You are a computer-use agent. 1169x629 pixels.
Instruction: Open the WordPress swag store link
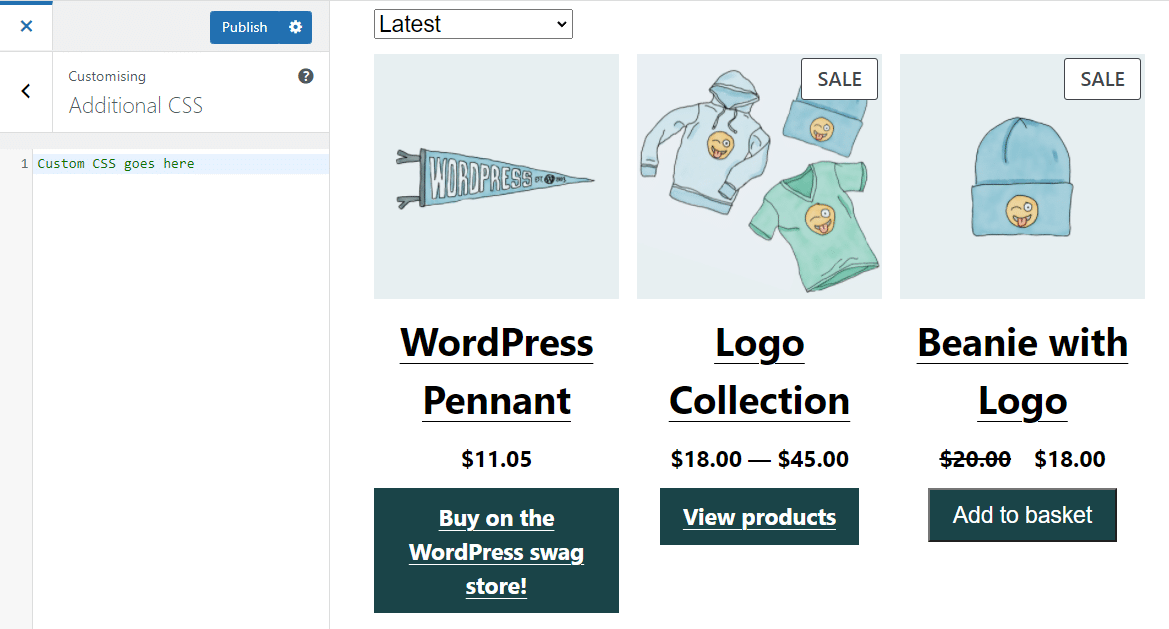[x=496, y=551]
